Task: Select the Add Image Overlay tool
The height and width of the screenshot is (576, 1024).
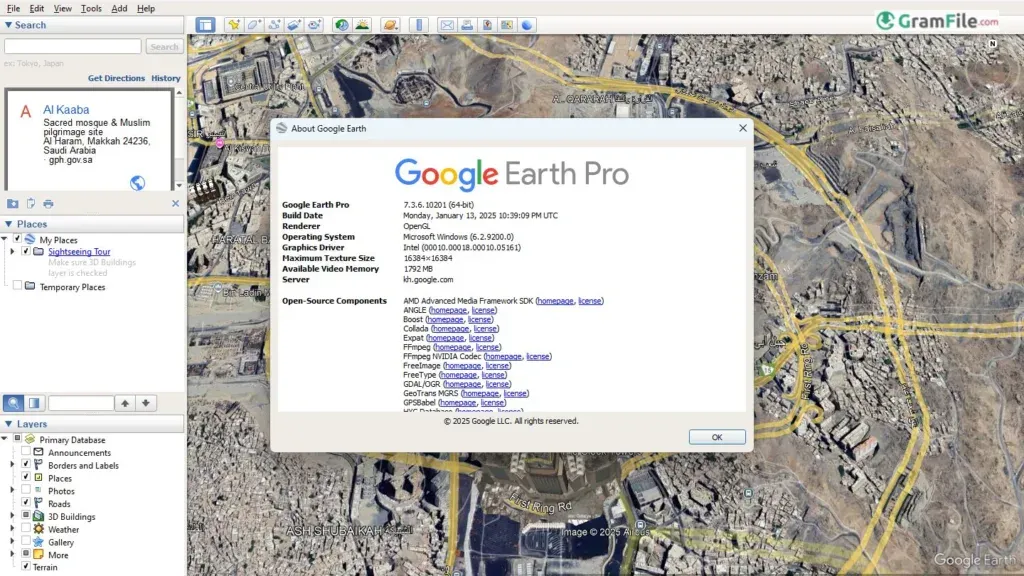Action: coord(294,25)
